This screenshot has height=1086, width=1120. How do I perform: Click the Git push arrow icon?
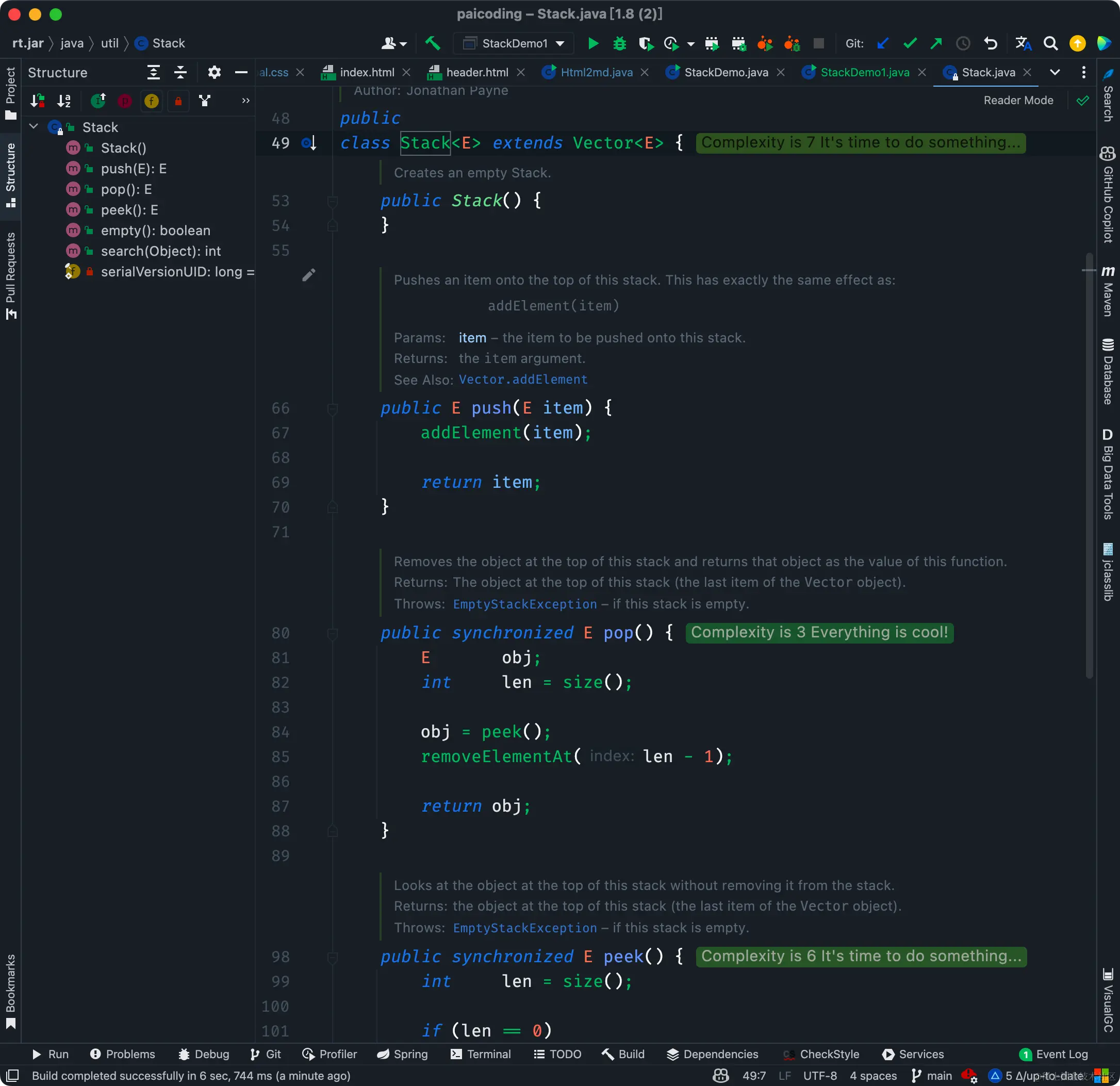(x=936, y=43)
